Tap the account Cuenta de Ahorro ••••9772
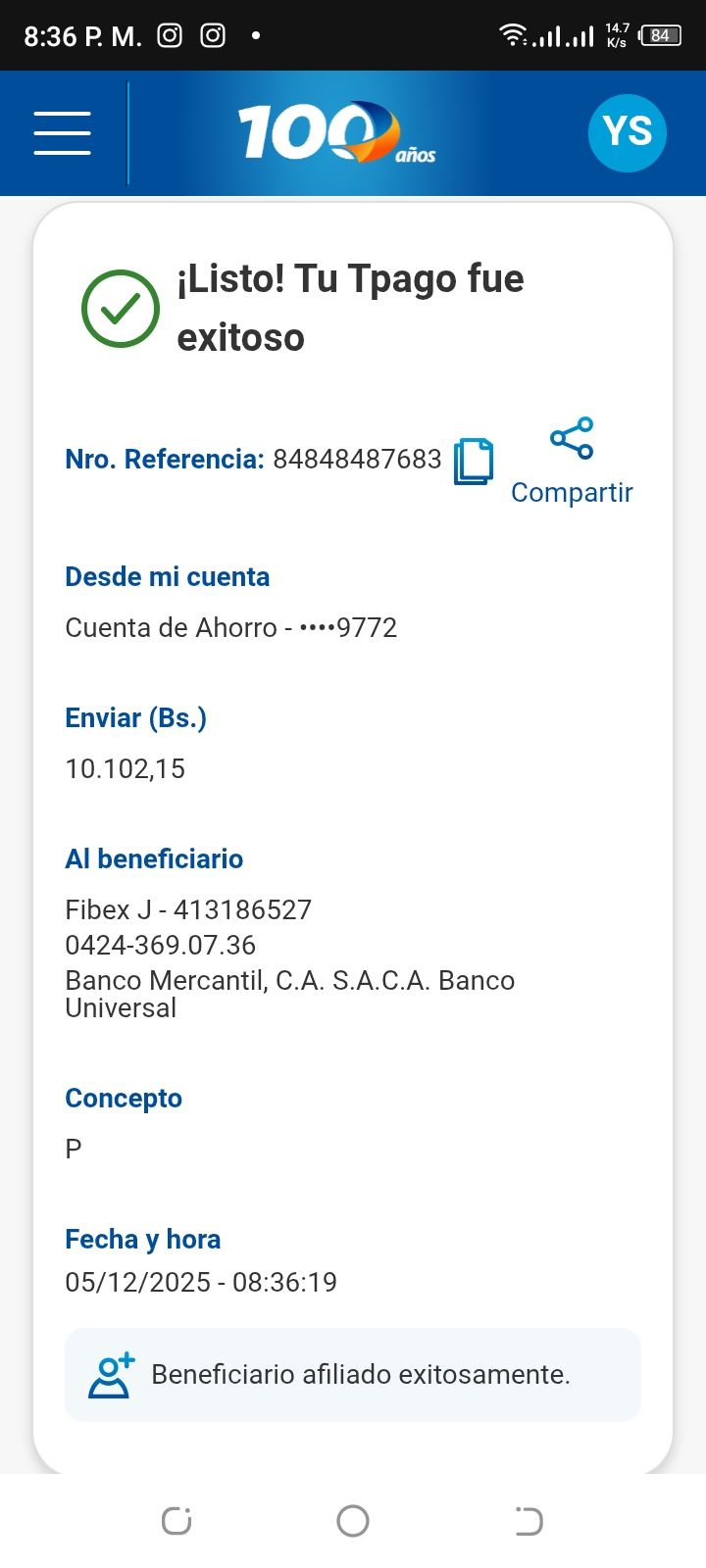Screen dimensions: 706x1568 (230, 627)
